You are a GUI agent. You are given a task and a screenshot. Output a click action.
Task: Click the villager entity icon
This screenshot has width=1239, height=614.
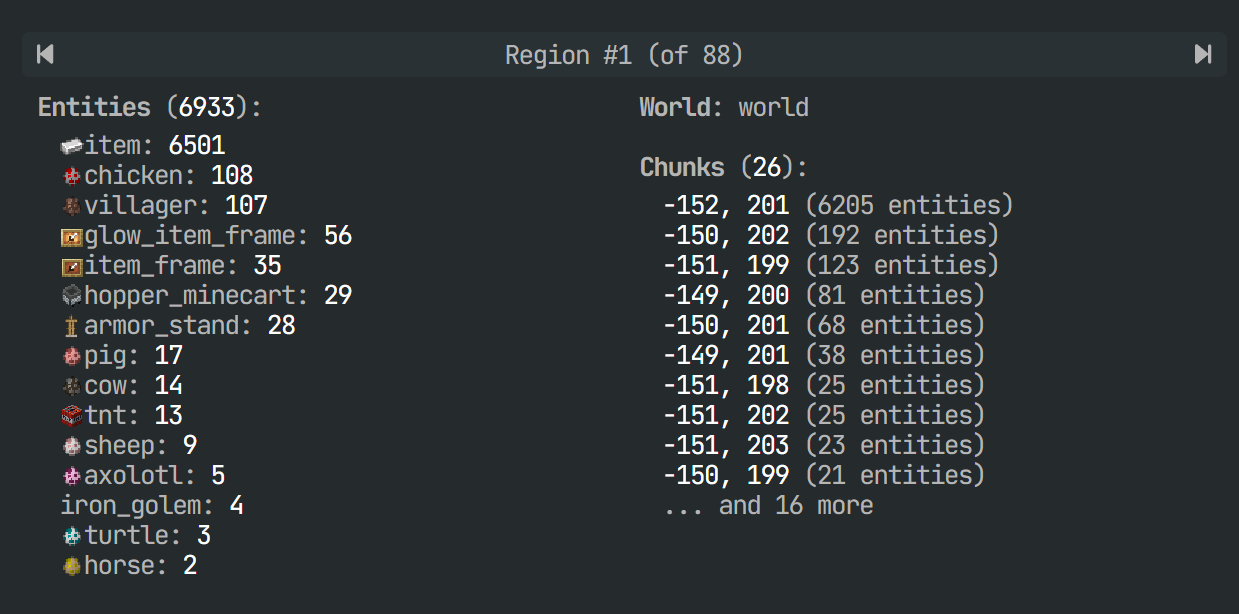click(x=71, y=206)
